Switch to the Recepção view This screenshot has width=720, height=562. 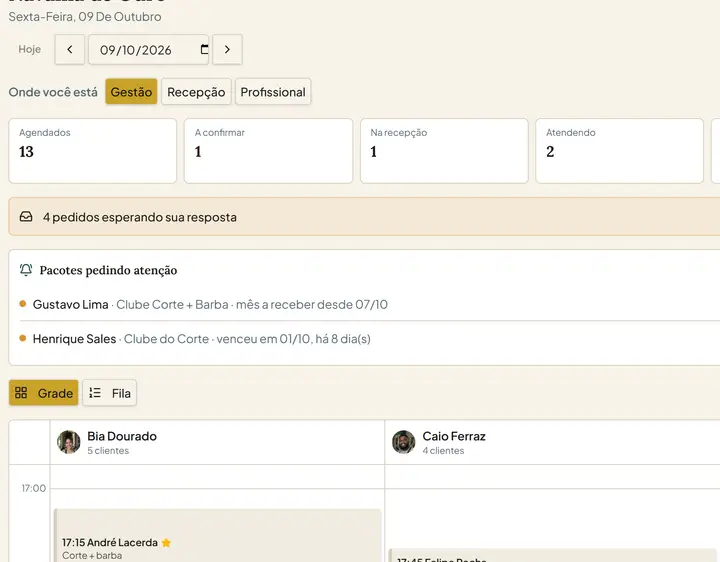pos(196,92)
